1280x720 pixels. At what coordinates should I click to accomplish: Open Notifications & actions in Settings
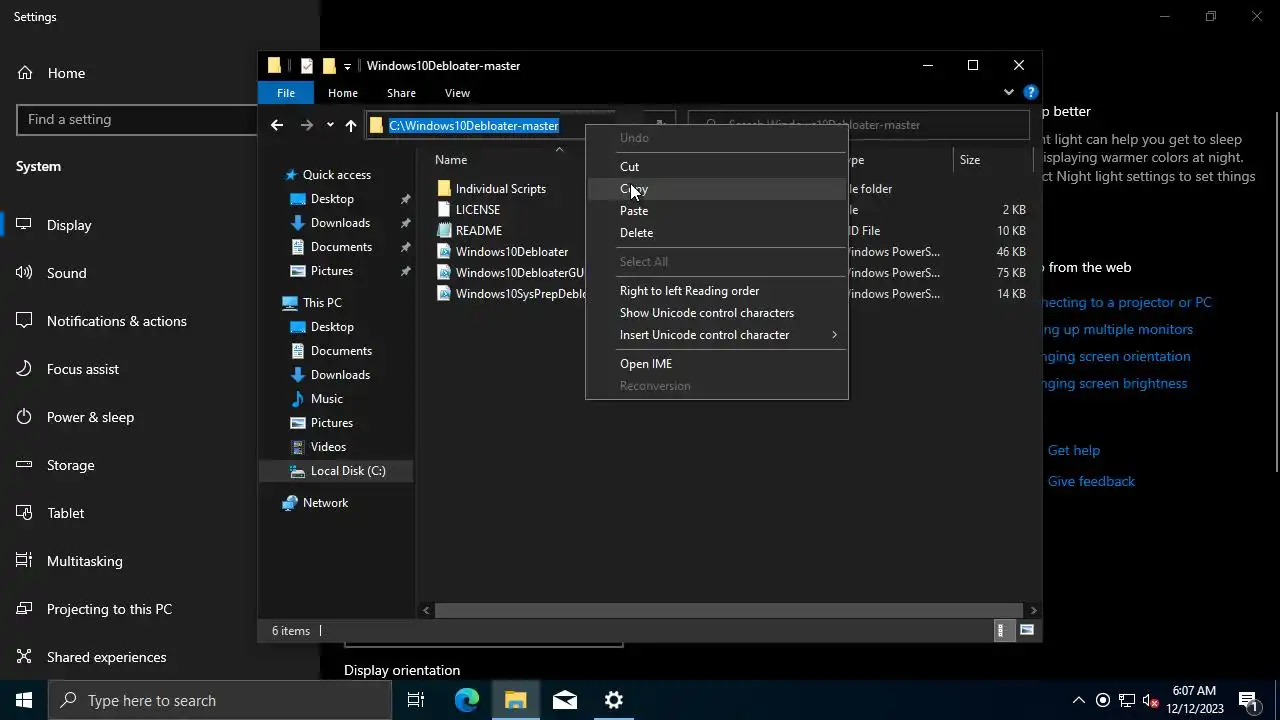coord(116,321)
